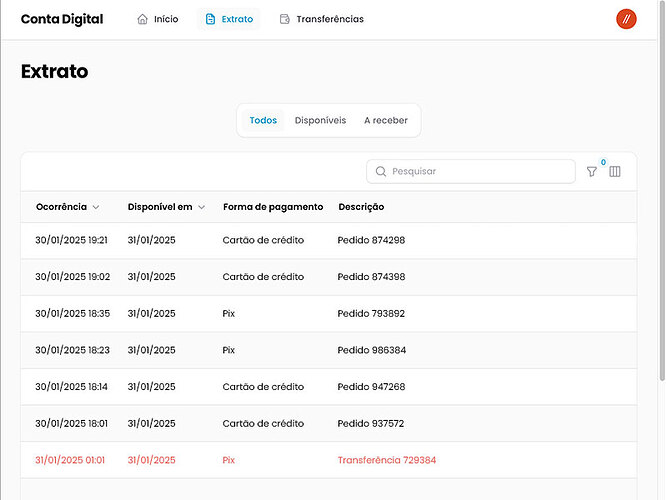Open the Transferências page

tap(329, 19)
